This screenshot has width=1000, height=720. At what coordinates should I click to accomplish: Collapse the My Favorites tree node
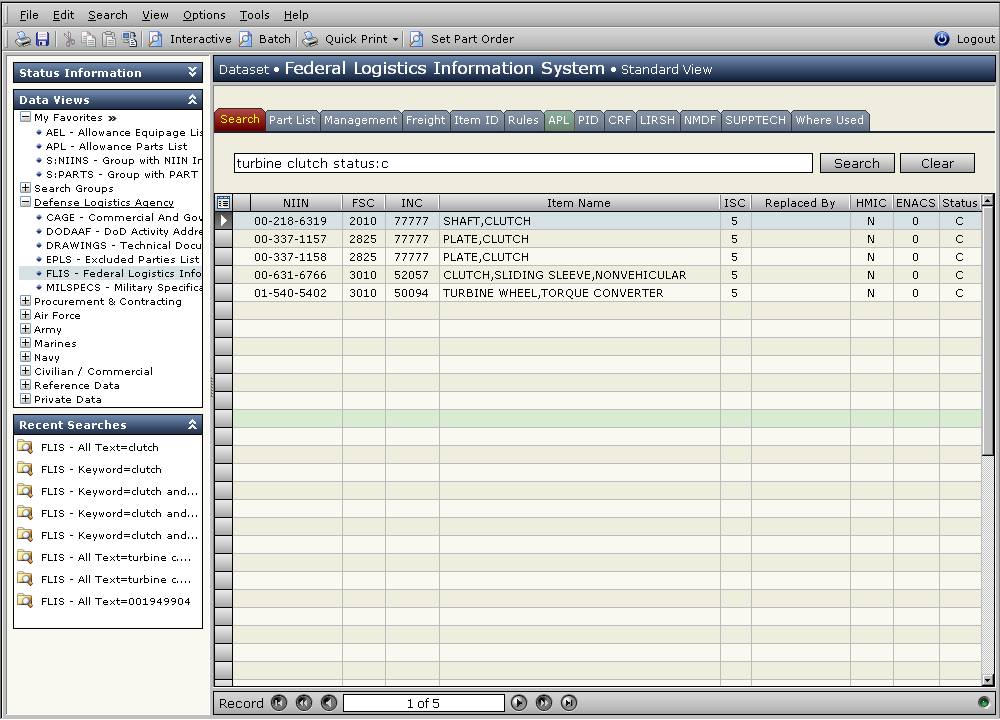(x=25, y=117)
